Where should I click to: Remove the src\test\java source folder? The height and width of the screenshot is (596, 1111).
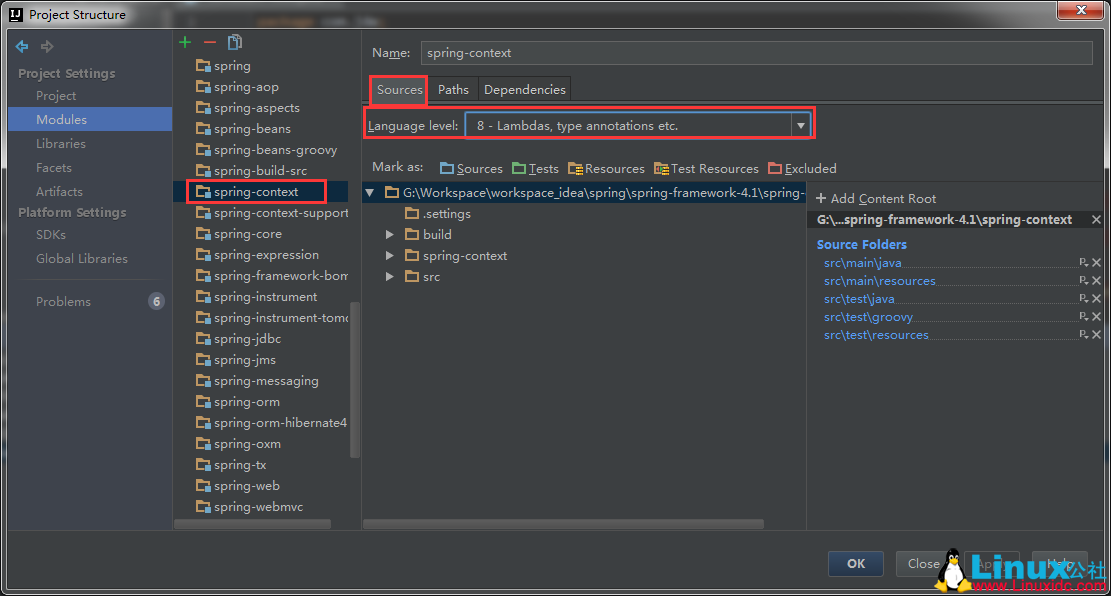tap(1097, 299)
